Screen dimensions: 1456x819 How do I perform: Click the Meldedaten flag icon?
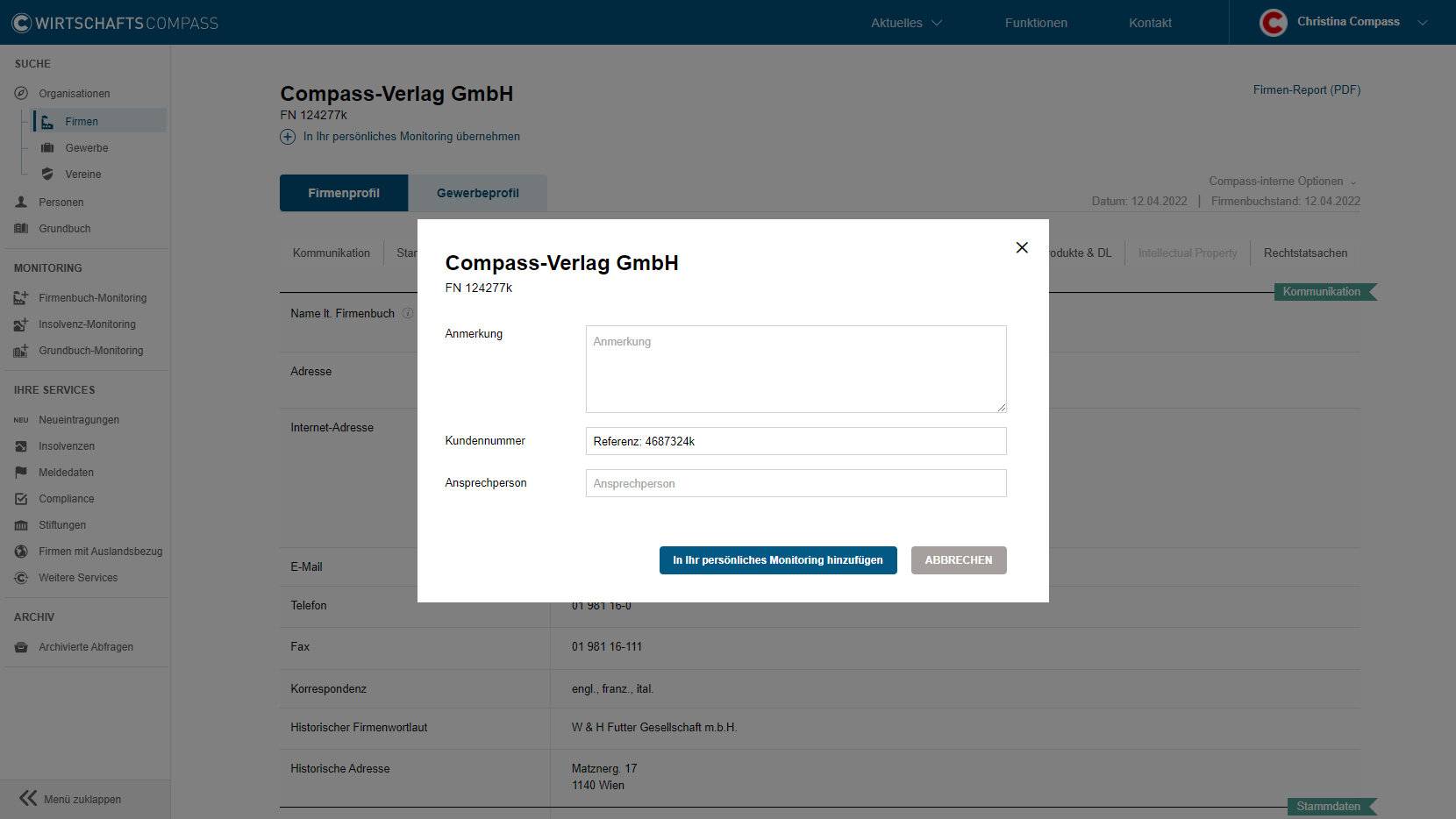[21, 473]
